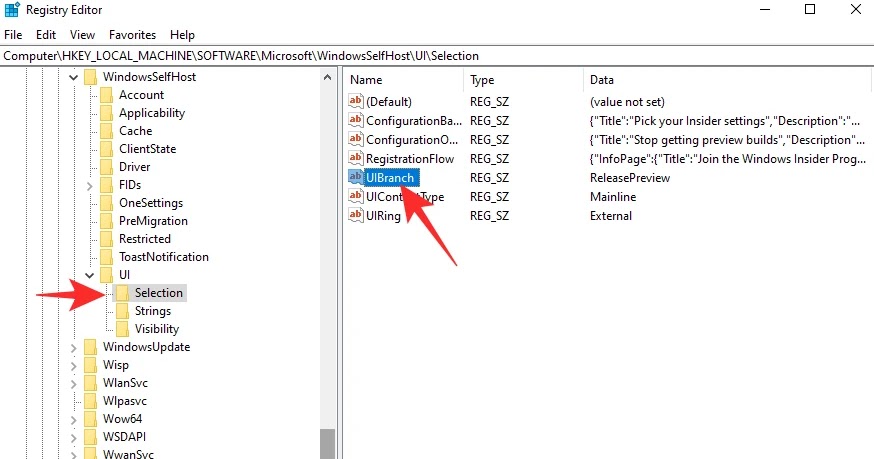This screenshot has height=459, width=874.
Task: Click the OneSettings folder icon
Action: click(106, 203)
